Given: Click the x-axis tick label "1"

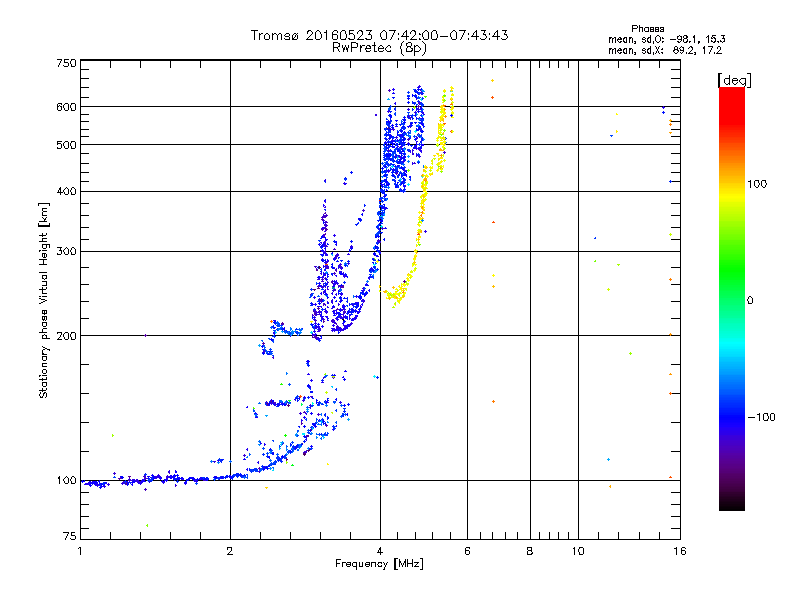Looking at the screenshot, I should pyautogui.click(x=80, y=551).
